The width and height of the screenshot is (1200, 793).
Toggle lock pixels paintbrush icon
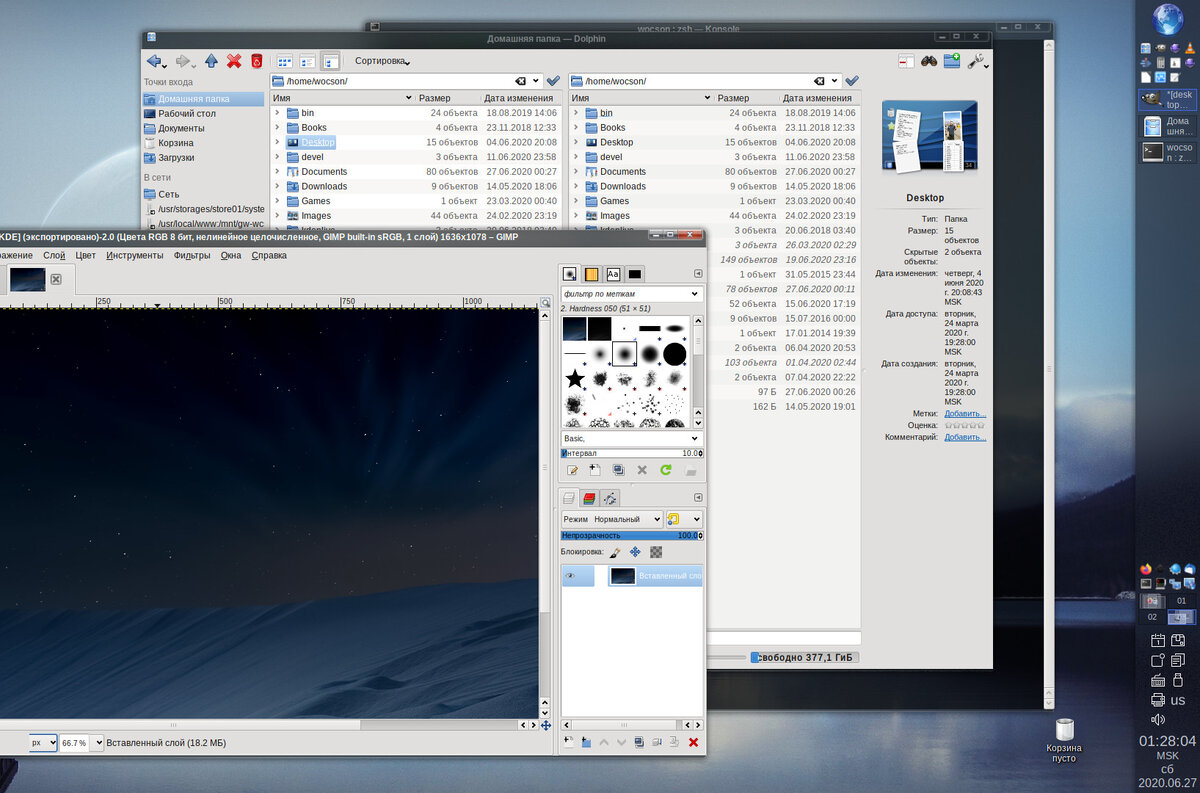(615, 551)
